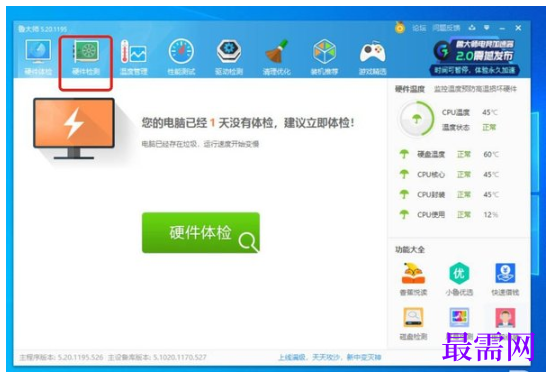This screenshot has height=378, width=554.
Task: Open the customer service person icon
Action: 505,318
